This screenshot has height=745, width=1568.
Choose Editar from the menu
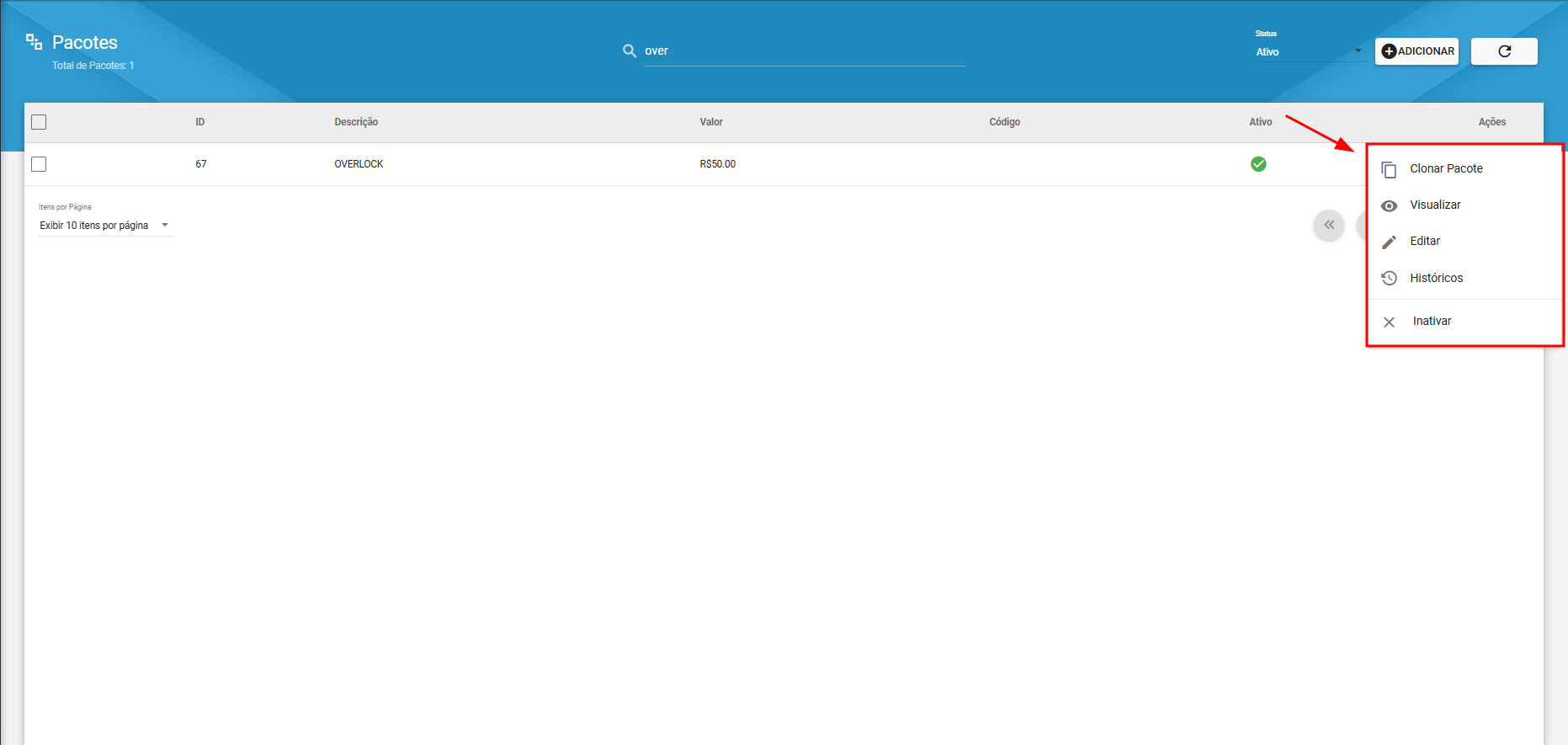tap(1464, 241)
